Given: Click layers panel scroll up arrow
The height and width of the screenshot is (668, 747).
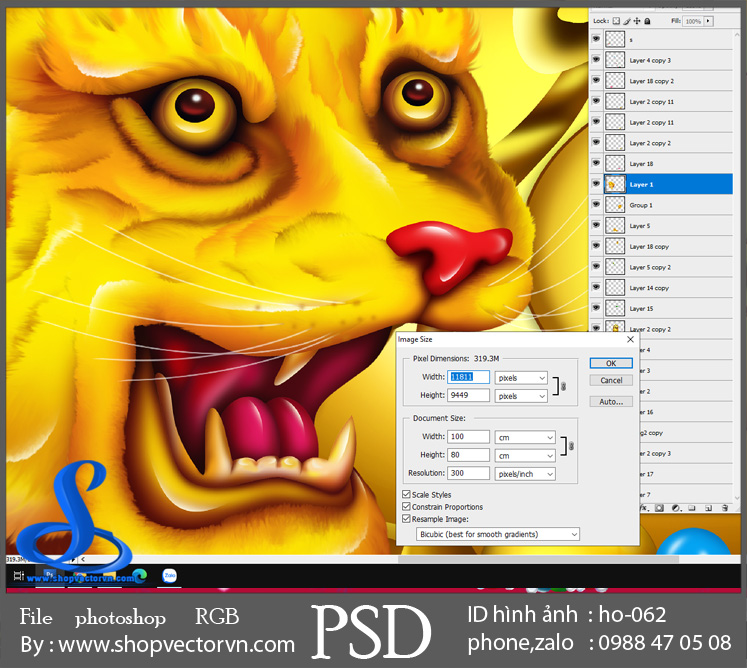Looking at the screenshot, I should (738, 33).
